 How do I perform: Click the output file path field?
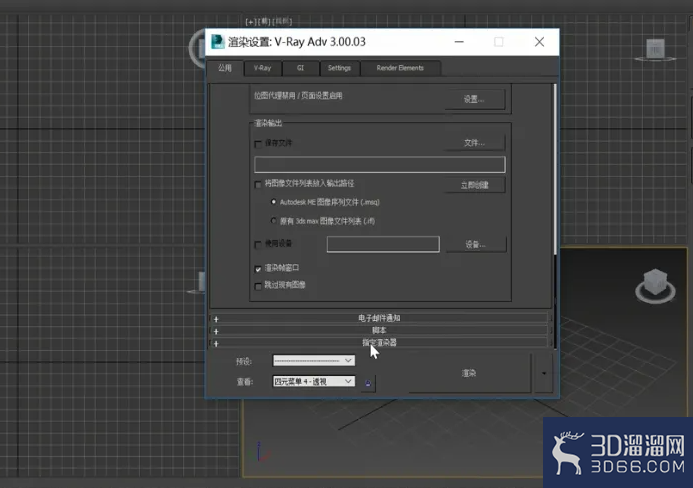pos(380,164)
